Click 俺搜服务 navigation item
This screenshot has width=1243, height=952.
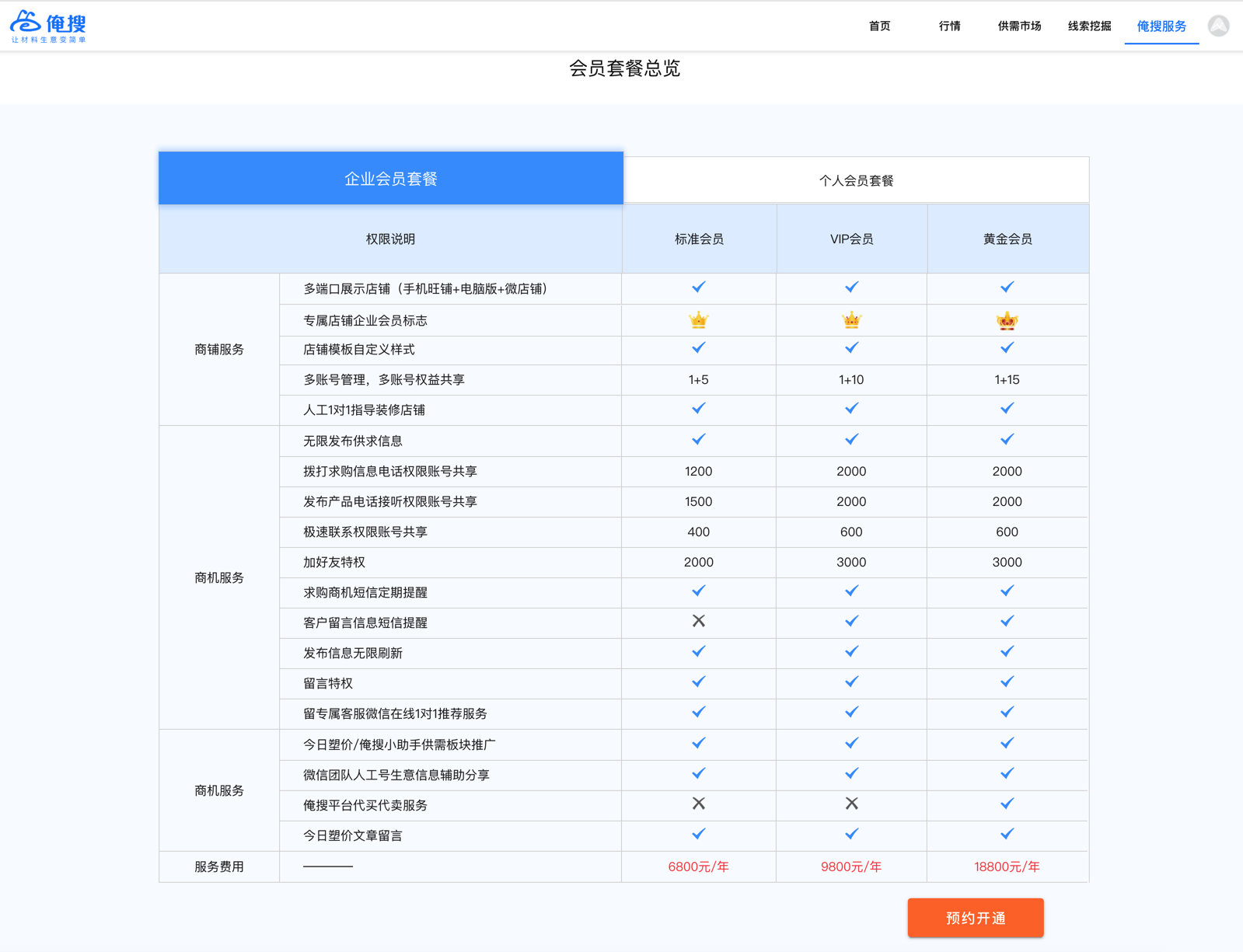click(x=1161, y=26)
